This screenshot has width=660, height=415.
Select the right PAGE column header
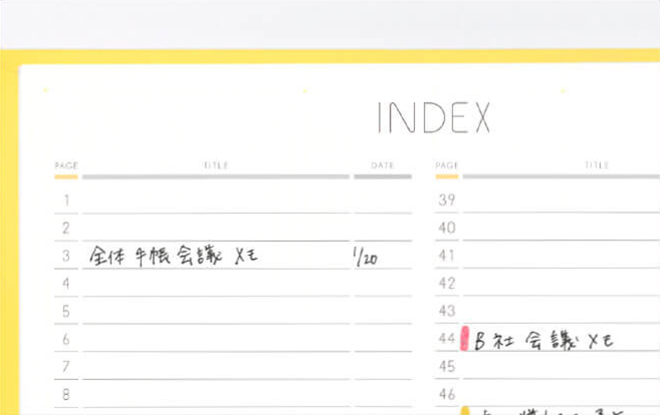[447, 165]
